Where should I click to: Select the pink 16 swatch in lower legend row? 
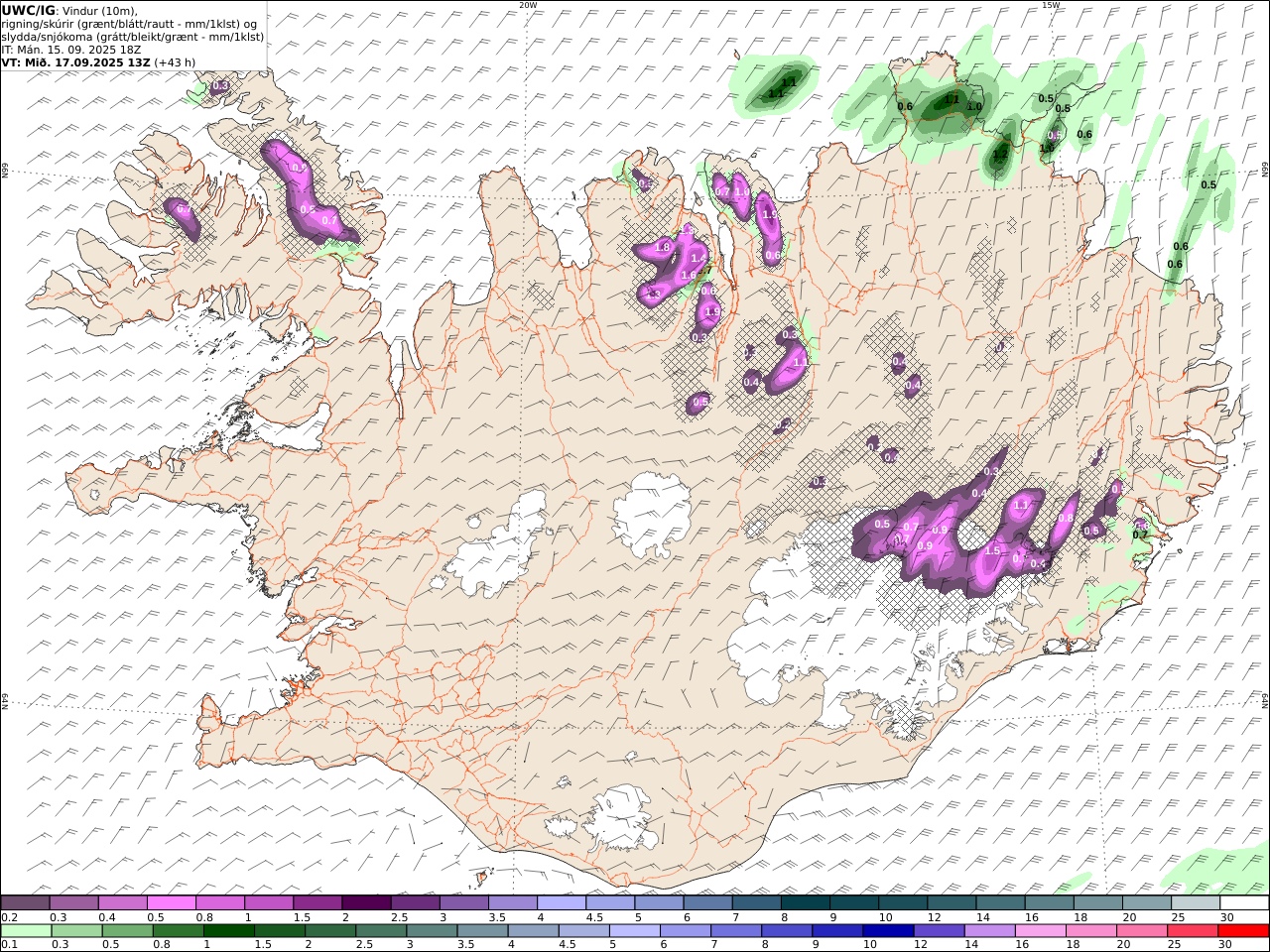(1040, 931)
